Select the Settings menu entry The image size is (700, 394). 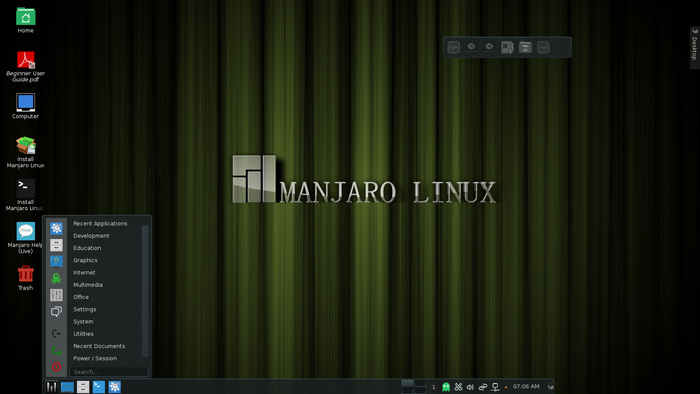84,309
